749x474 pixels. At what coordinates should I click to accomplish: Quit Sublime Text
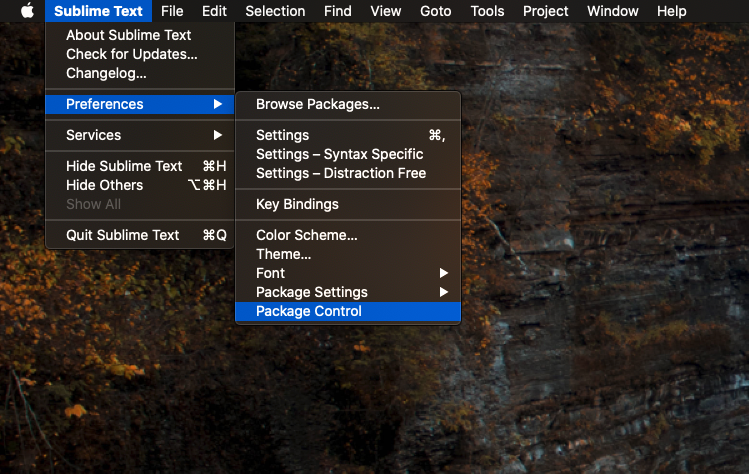tap(123, 235)
